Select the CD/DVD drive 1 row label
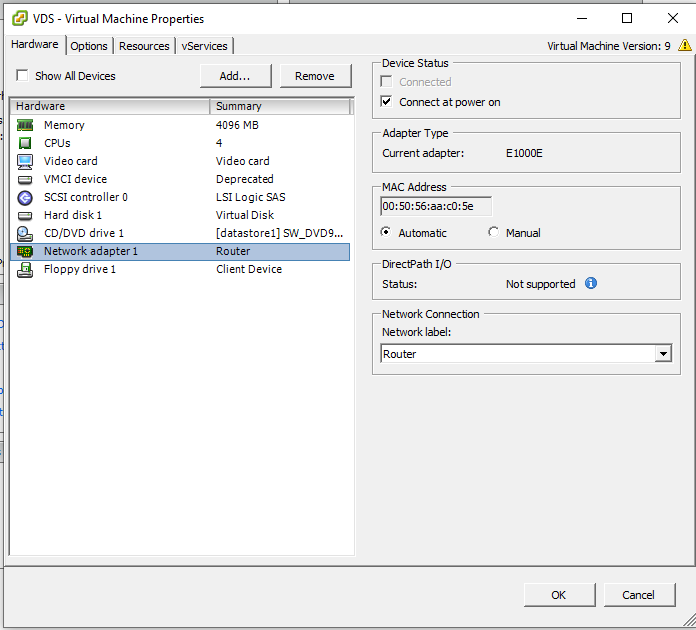Screen dimensions: 696x630 pyautogui.click(x=84, y=233)
